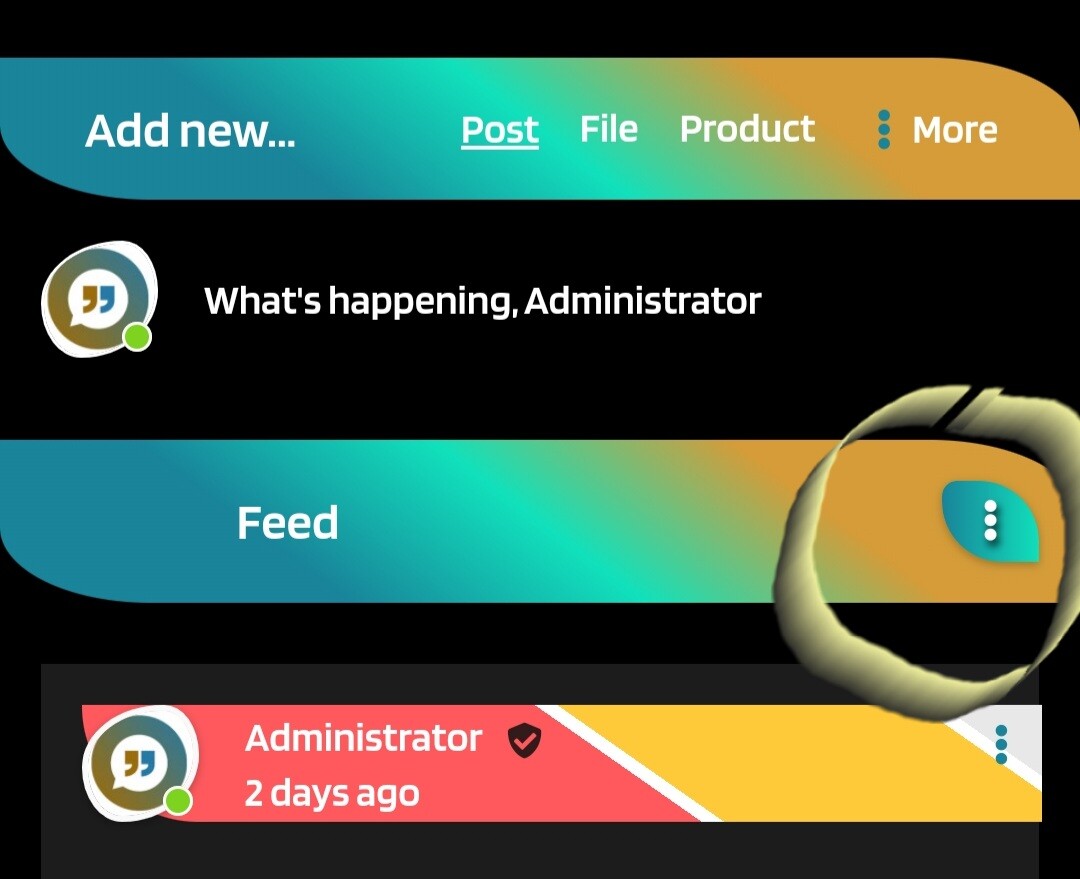Click the teal leaf-shaped Feed menu button
Viewport: 1080px width, 879px height.
(x=990, y=521)
